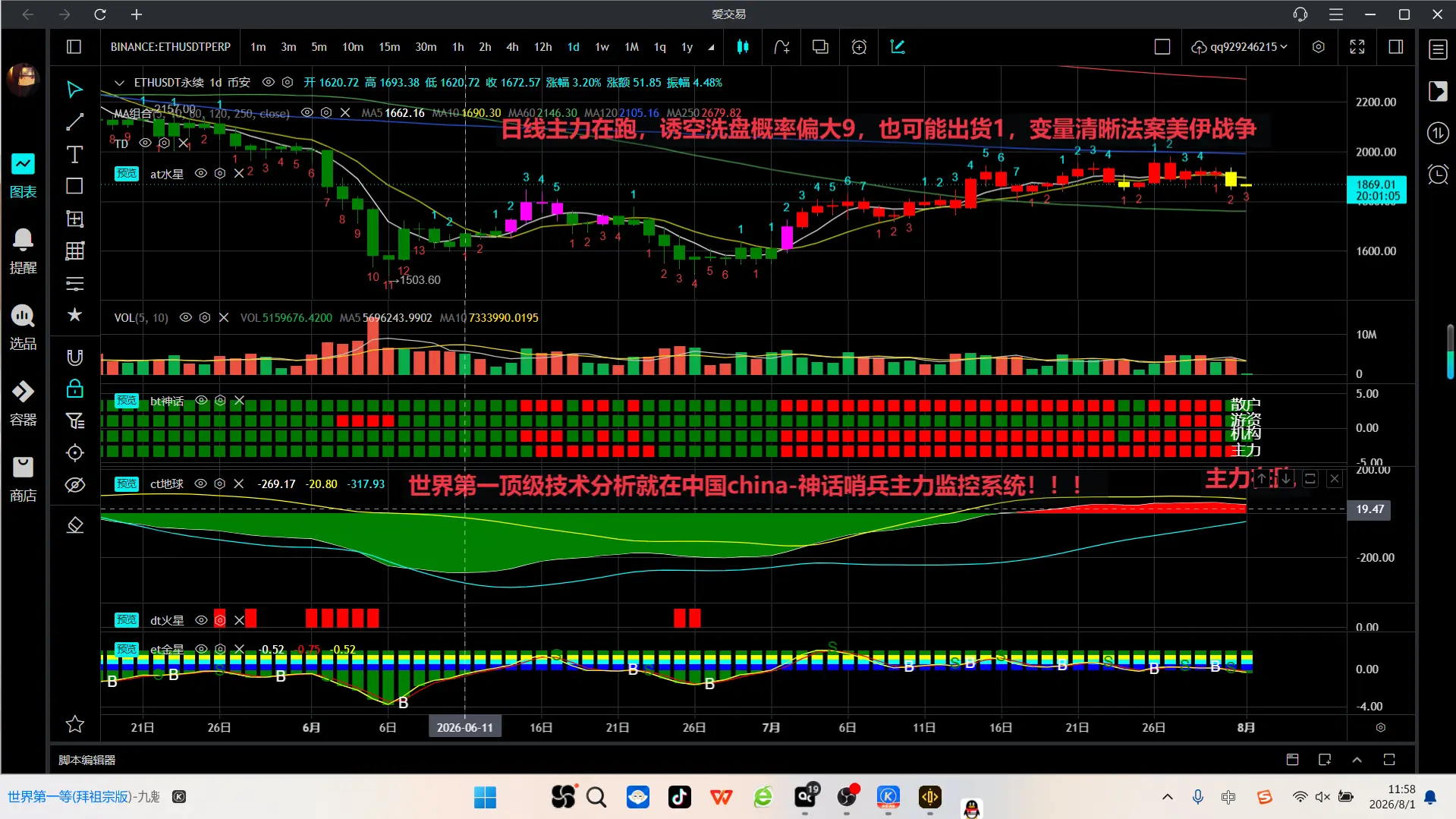Show hidden system tray icons
The width and height of the screenshot is (1456, 819).
[1168, 797]
